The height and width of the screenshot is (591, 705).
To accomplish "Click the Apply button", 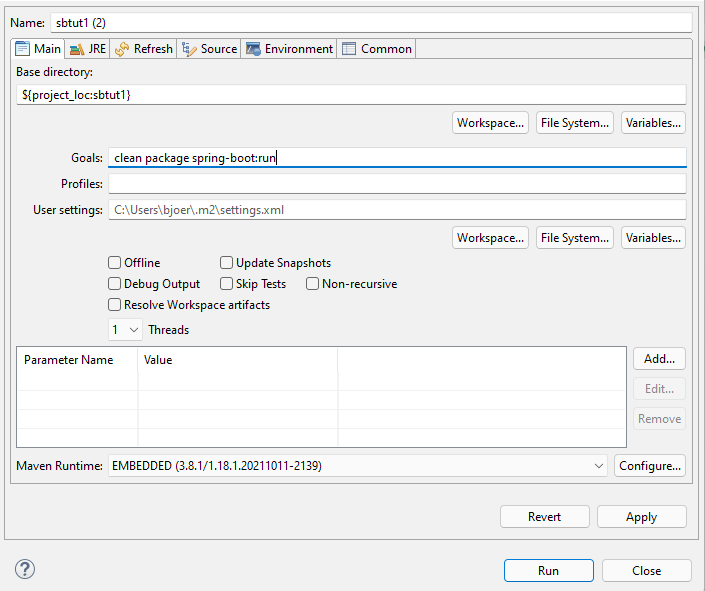I will (641, 517).
